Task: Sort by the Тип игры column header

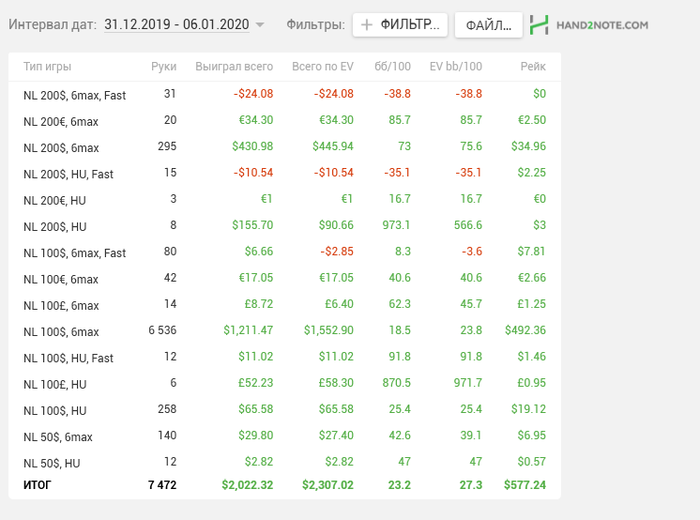Action: (47, 67)
